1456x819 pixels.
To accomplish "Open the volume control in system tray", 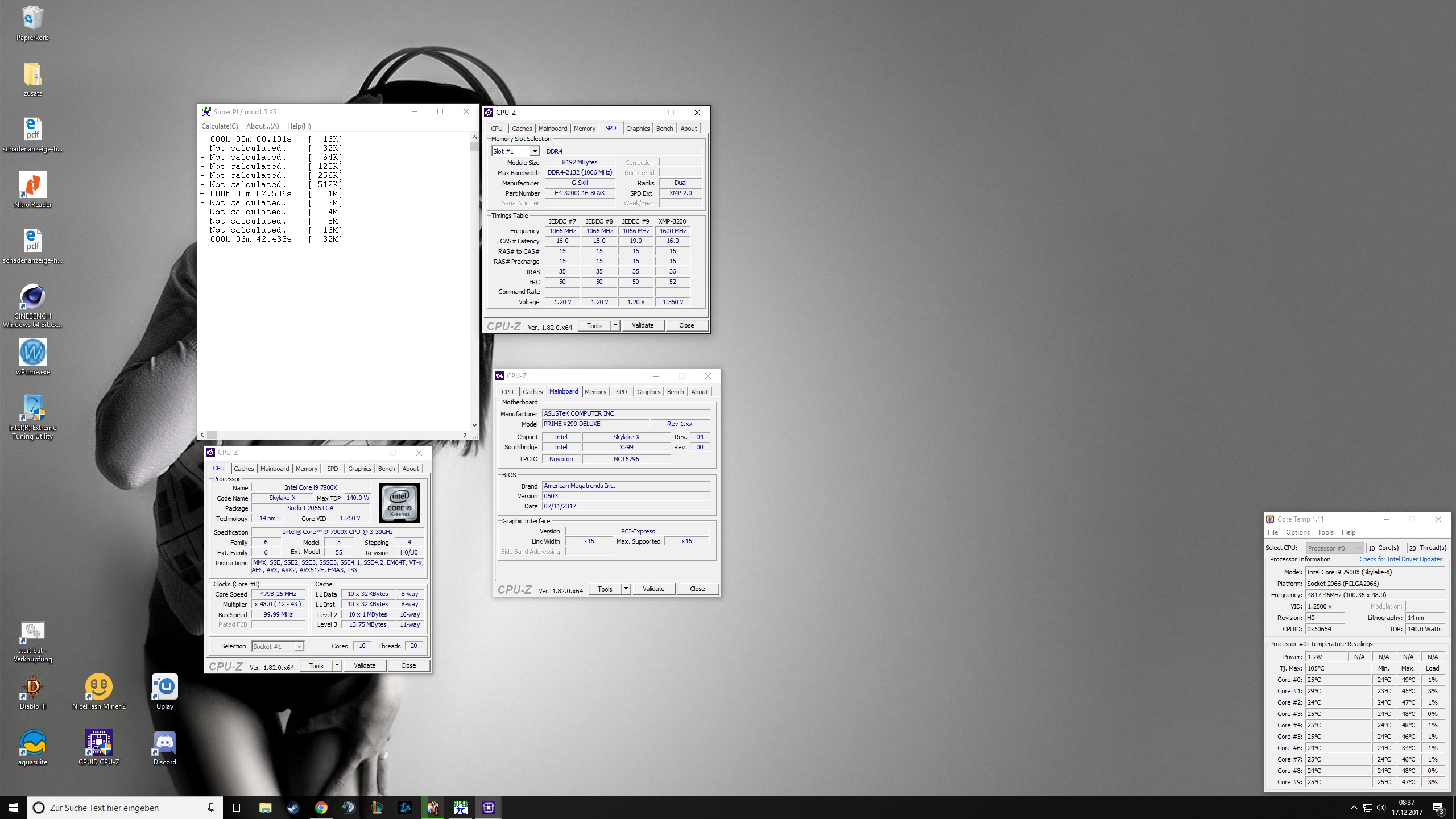I will click(x=1381, y=808).
